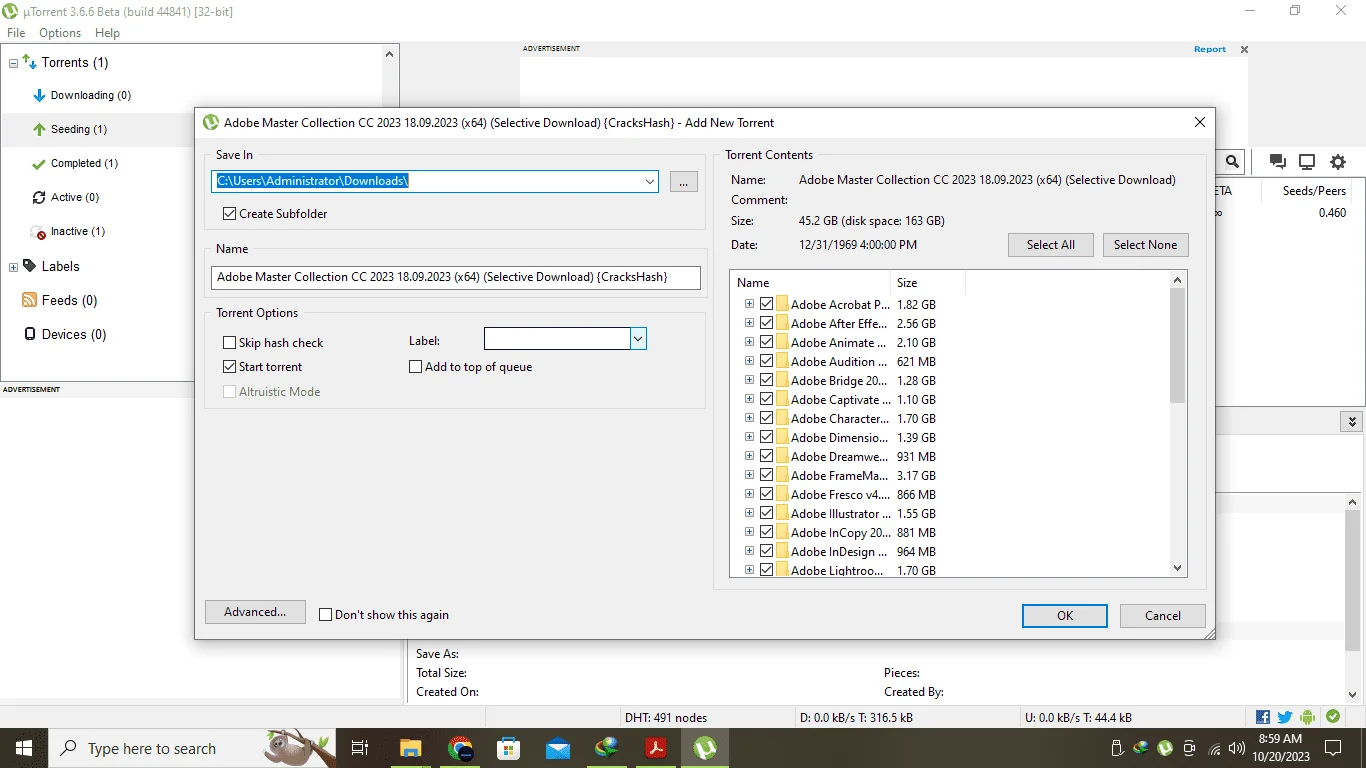Click the Select None button
This screenshot has height=768, width=1366.
[x=1146, y=245]
